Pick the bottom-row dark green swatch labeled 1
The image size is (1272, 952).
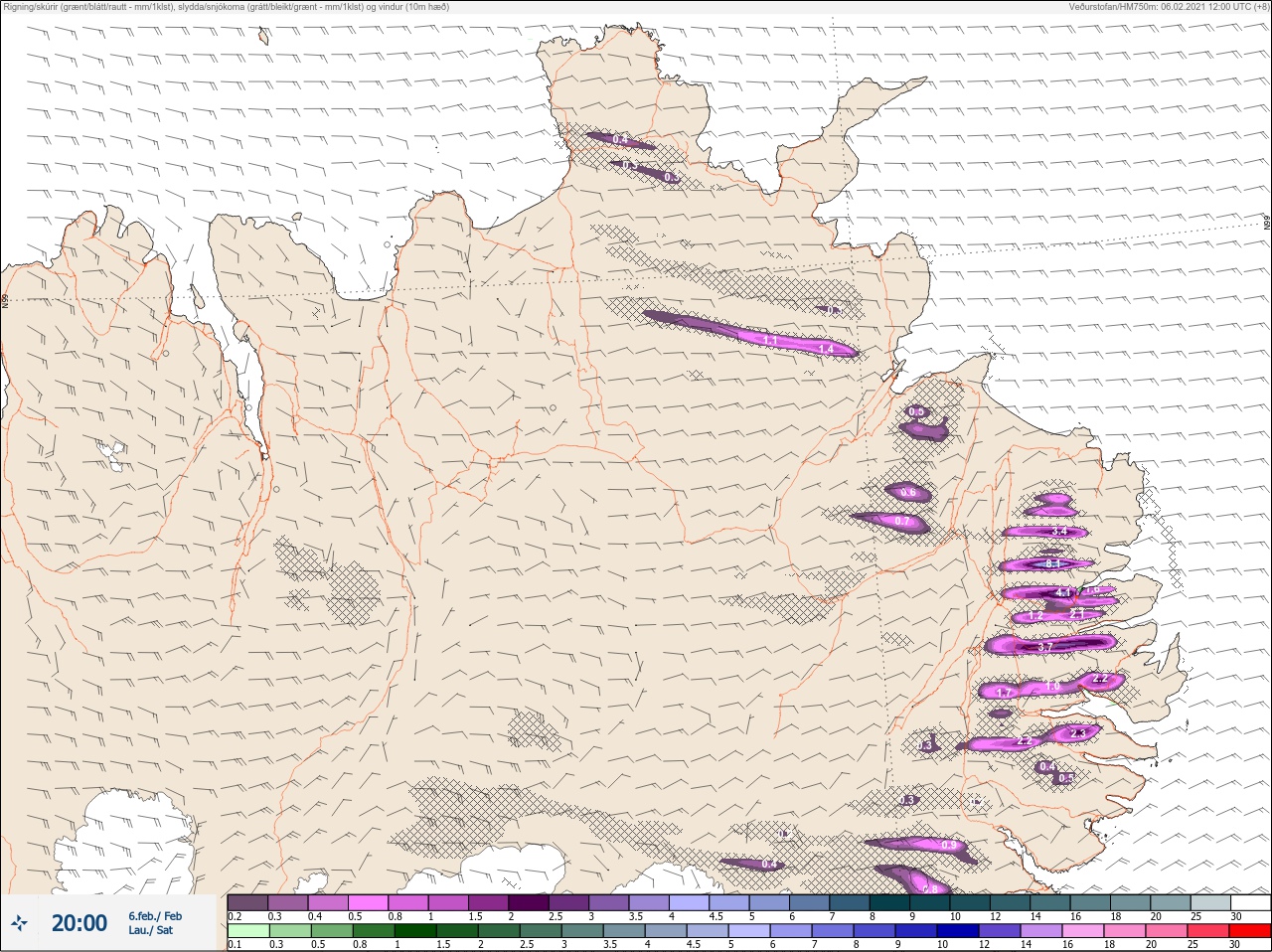413,931
